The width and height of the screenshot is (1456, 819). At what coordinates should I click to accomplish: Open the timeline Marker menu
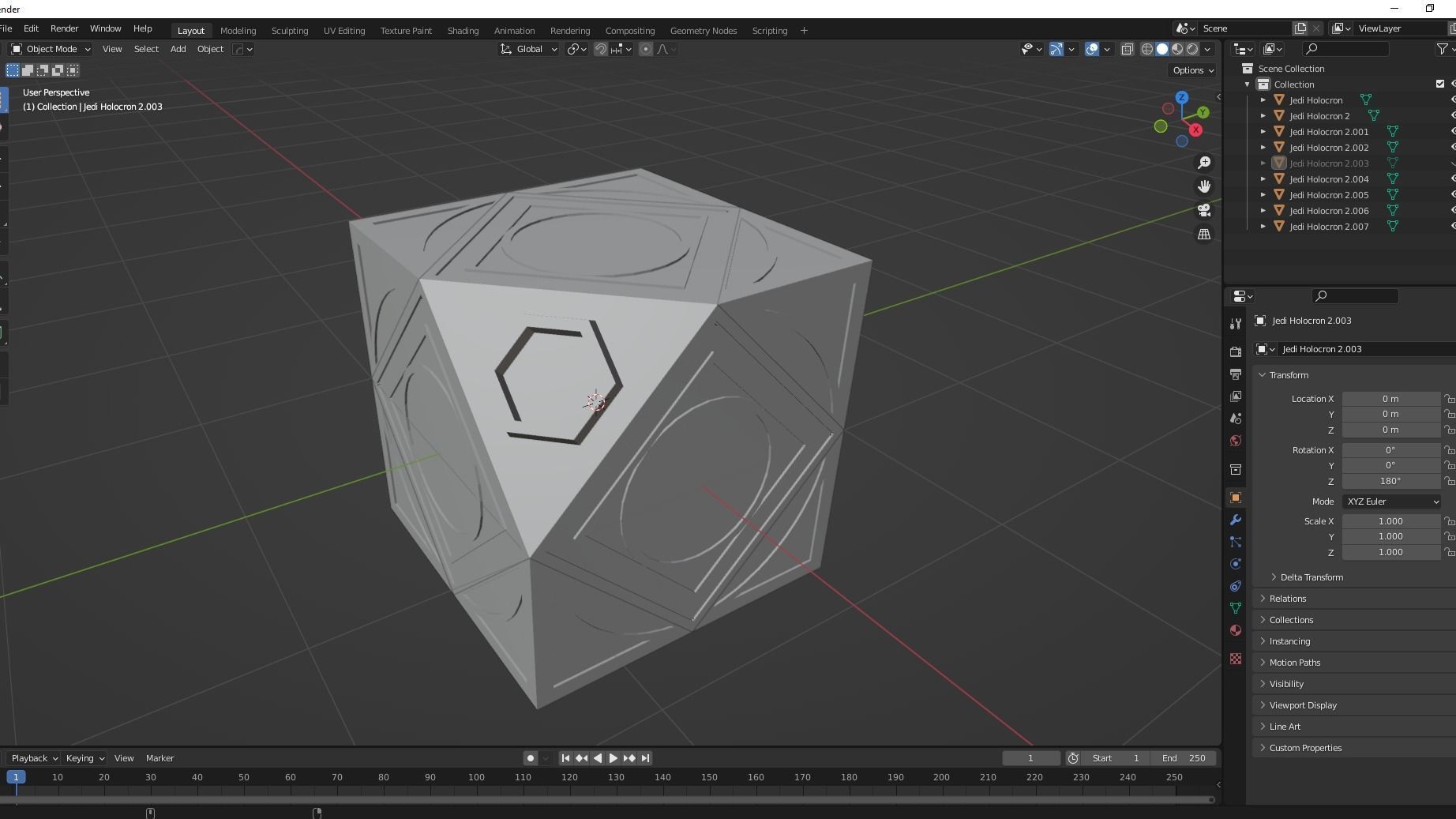point(159,758)
